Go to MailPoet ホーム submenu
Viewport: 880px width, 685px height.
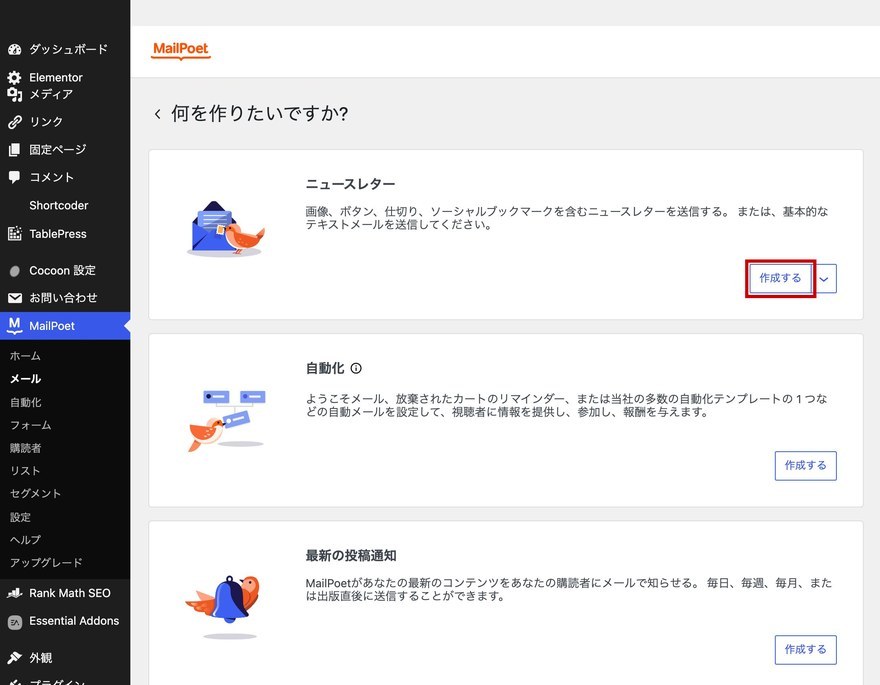[25, 356]
